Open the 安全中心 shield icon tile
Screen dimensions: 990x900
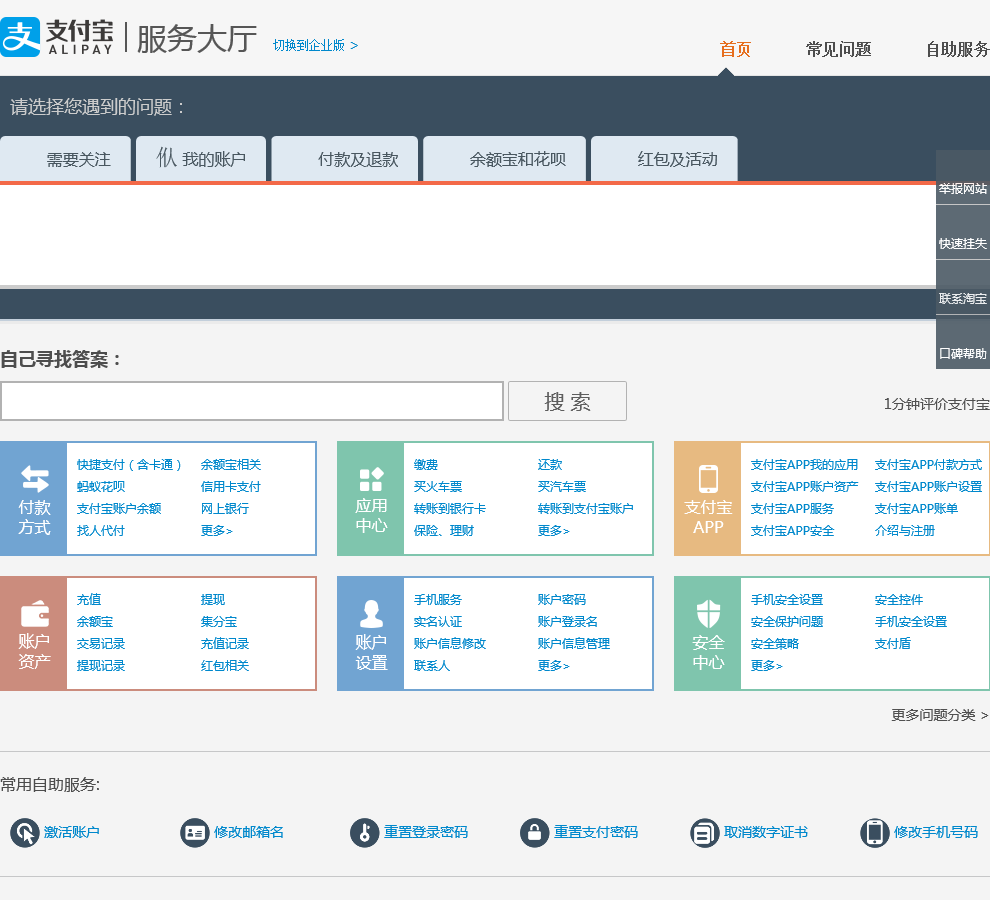tap(708, 633)
